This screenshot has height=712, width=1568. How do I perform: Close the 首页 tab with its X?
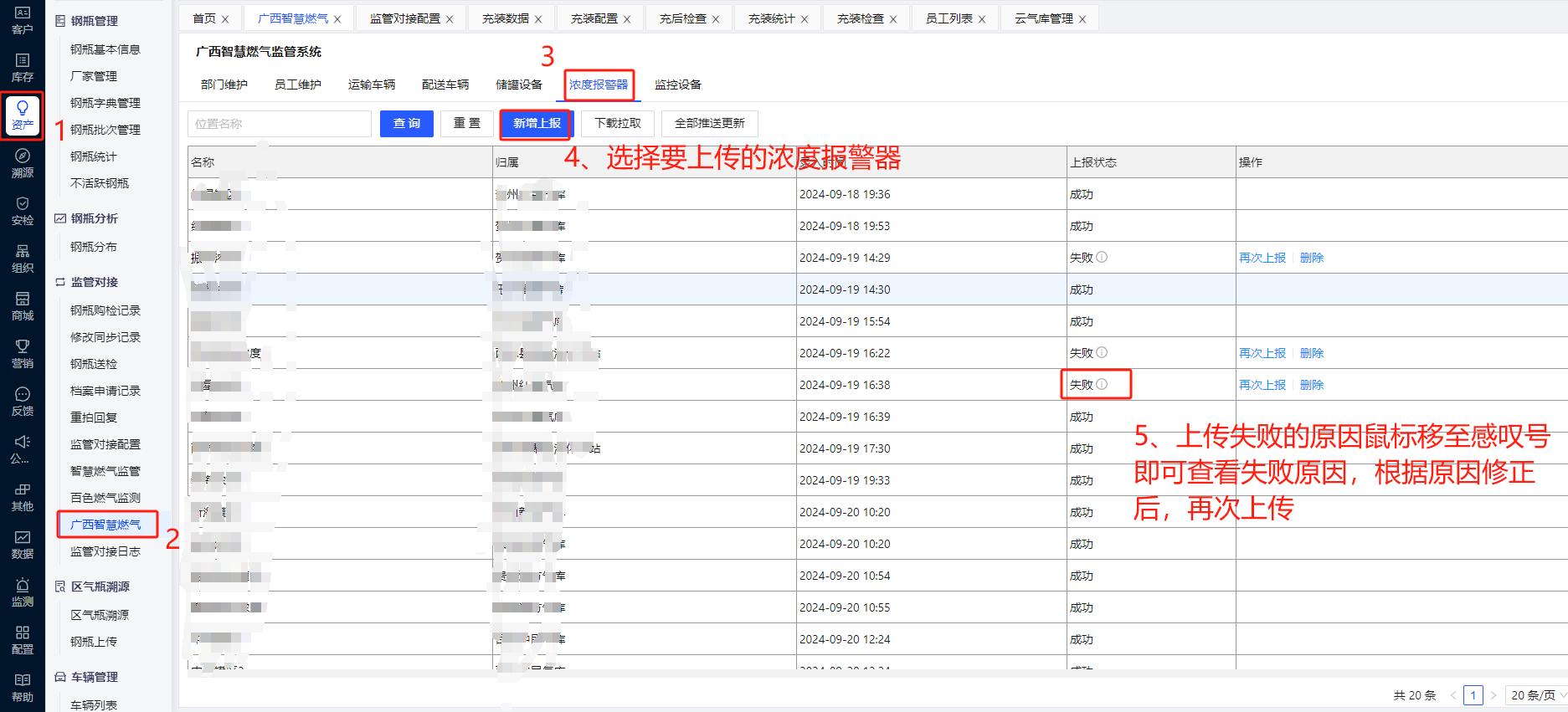pos(225,19)
